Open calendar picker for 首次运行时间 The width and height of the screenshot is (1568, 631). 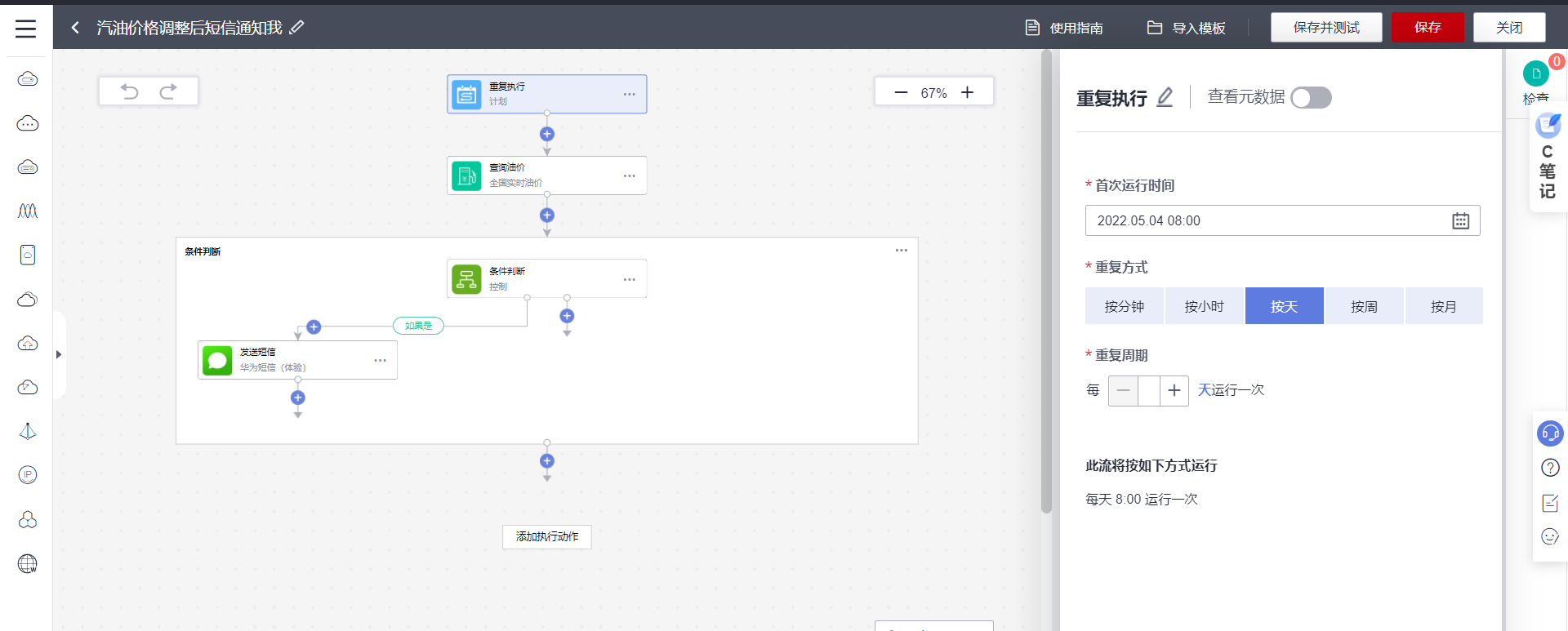coord(1461,220)
